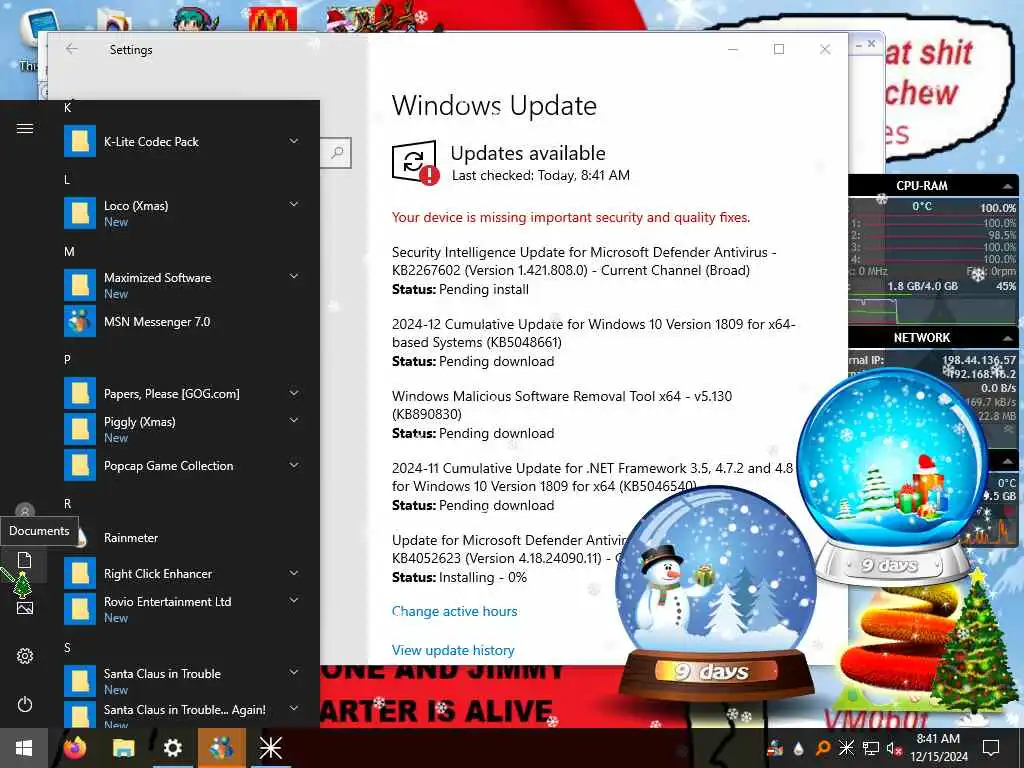The height and width of the screenshot is (768, 1024).
Task: Jump to letter S app group header
Action: tap(67, 648)
